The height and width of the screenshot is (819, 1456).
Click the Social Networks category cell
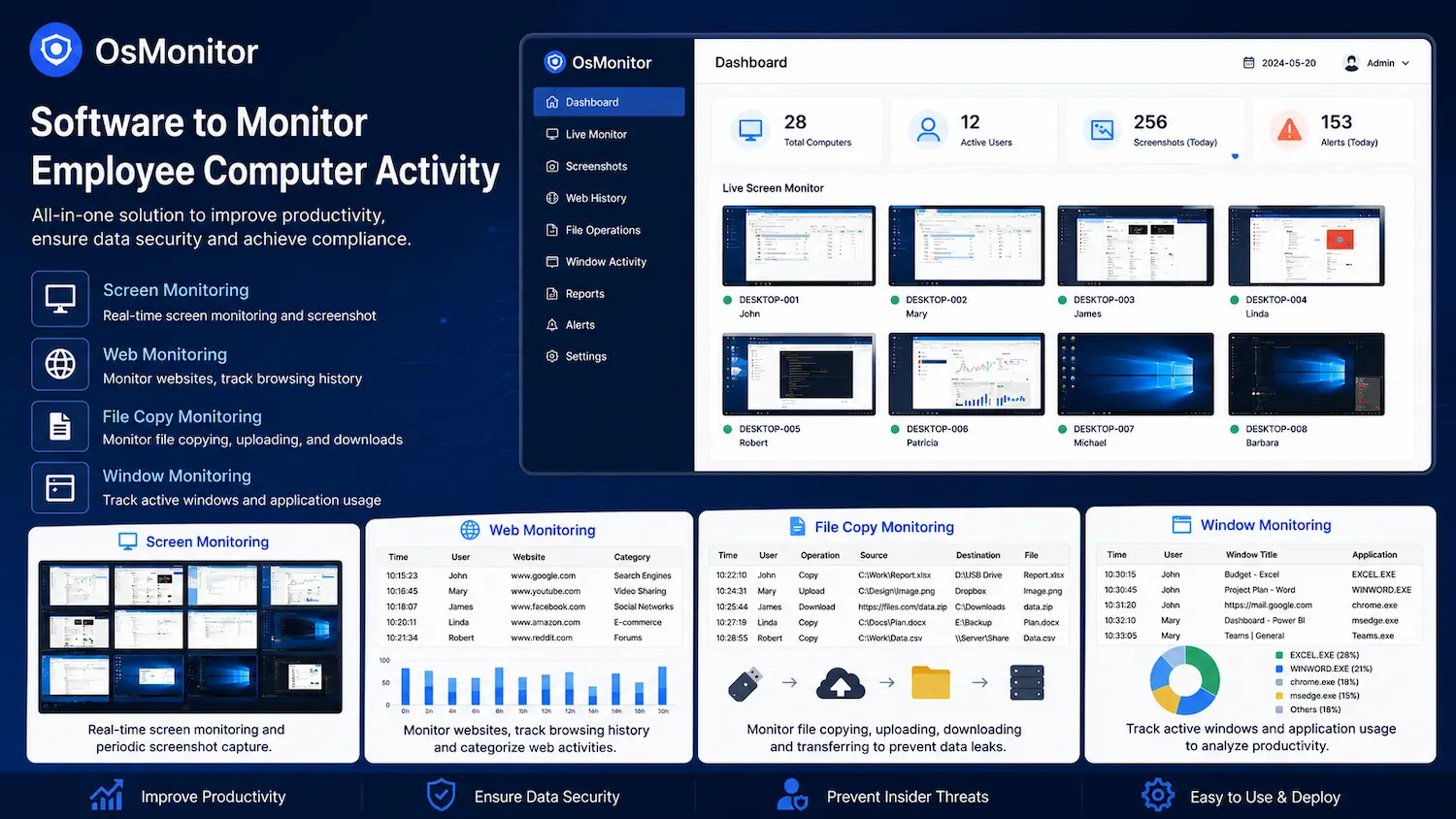coord(644,606)
